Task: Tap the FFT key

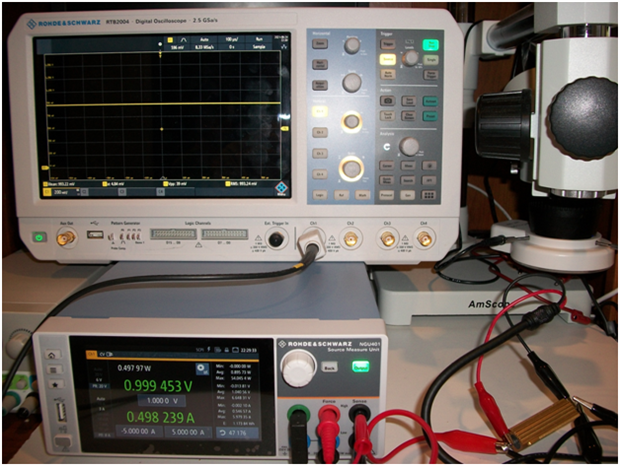Action: pyautogui.click(x=429, y=181)
